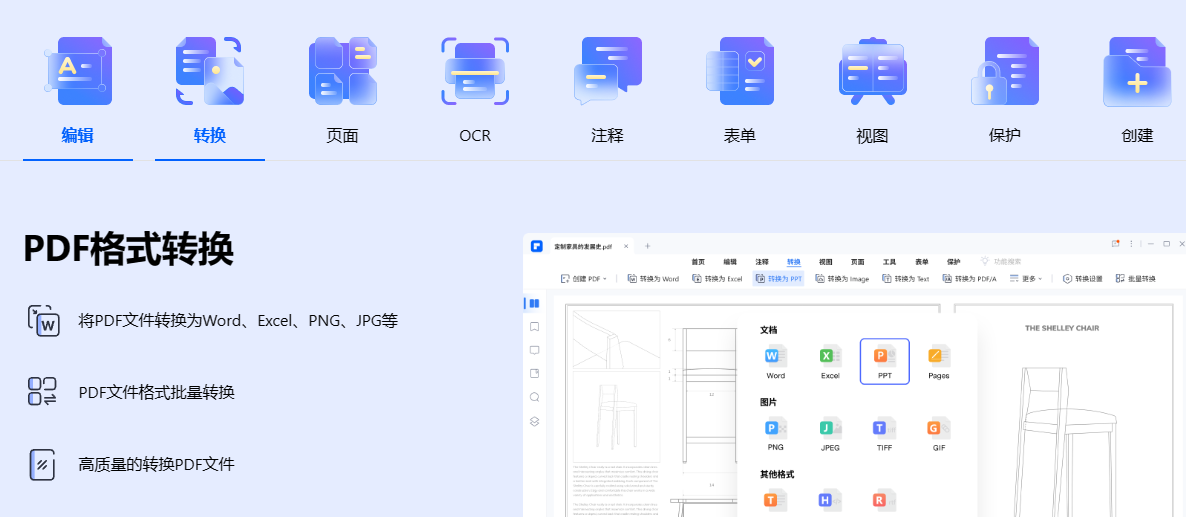
Task: Click THE SHELLEY CHAIR page title
Action: (x=1062, y=328)
